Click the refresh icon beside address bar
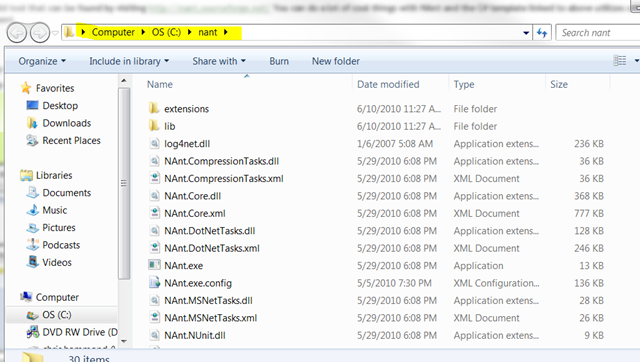640x362 pixels. tap(542, 33)
